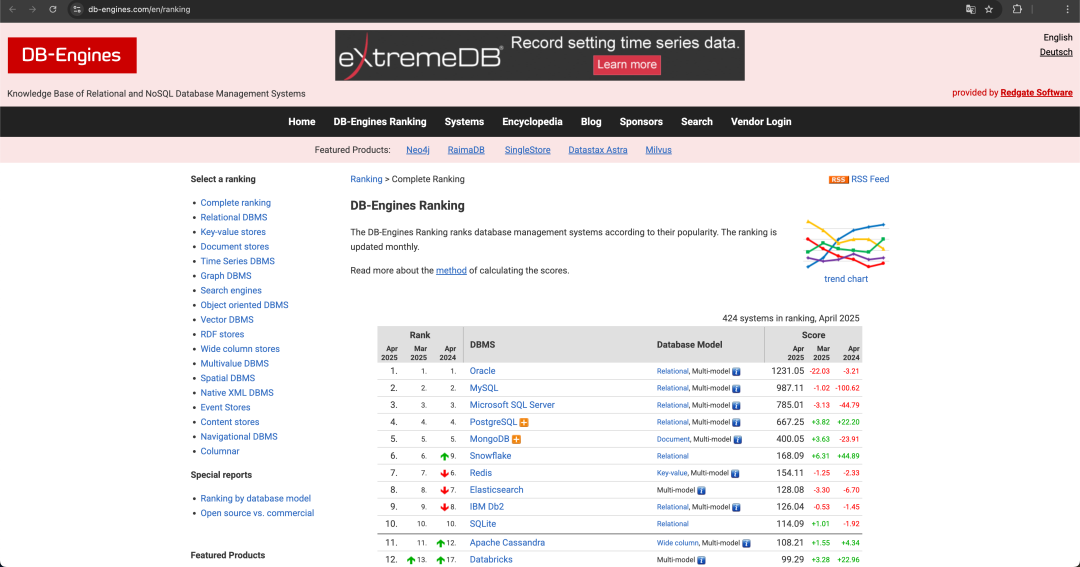Open the Vendor Login menu item

coord(761,122)
